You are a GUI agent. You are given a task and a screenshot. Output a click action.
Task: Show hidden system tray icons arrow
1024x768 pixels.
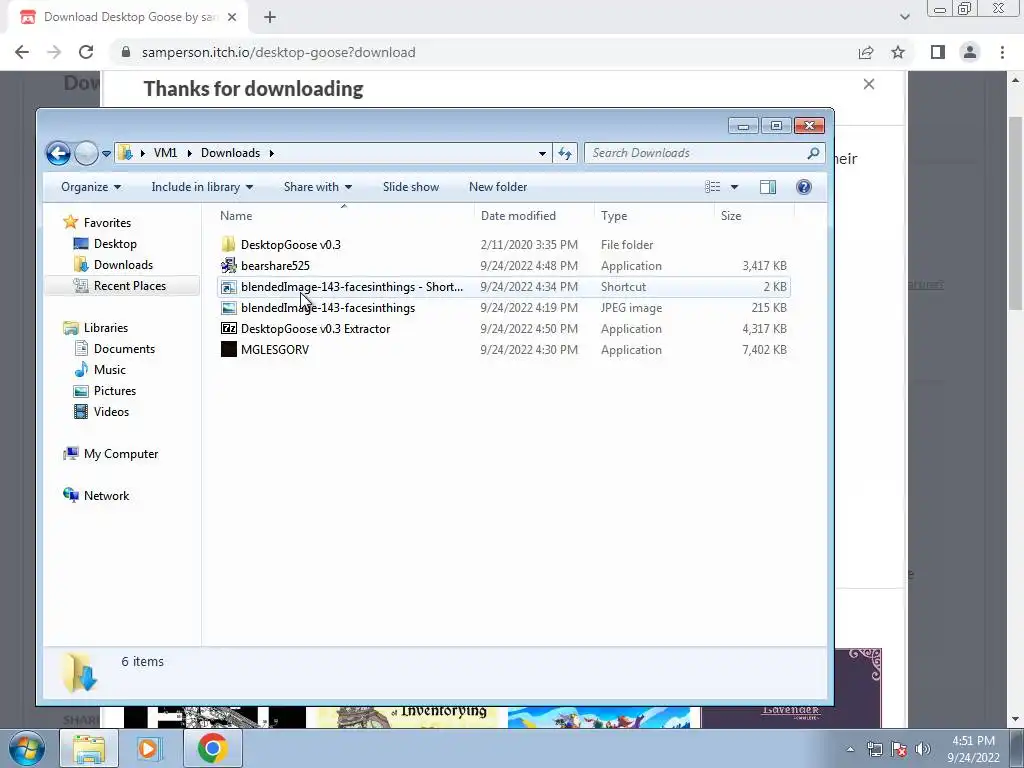(x=850, y=749)
